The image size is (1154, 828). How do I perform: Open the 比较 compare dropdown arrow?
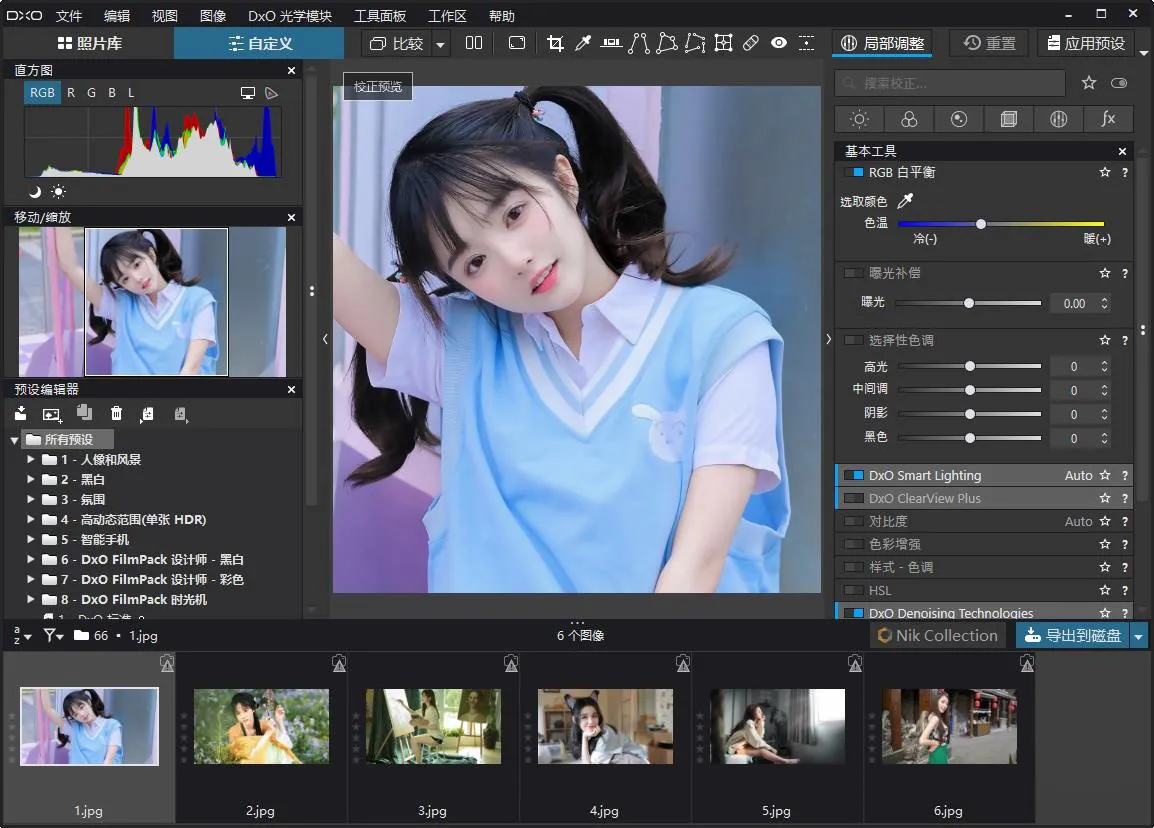tap(441, 44)
